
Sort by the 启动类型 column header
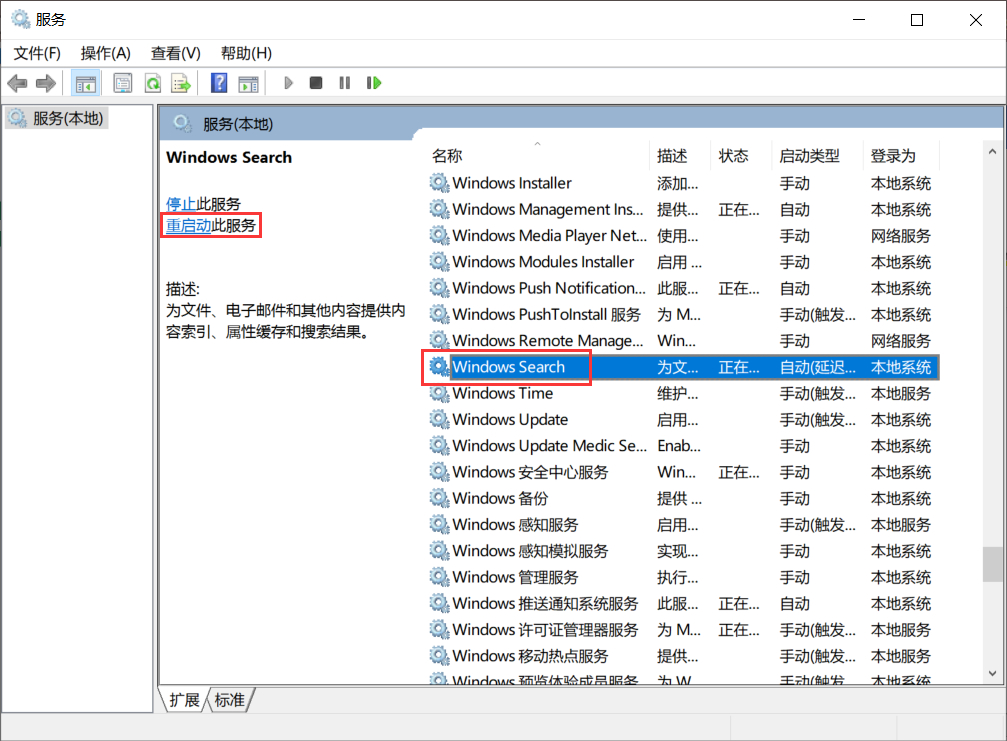click(809, 156)
